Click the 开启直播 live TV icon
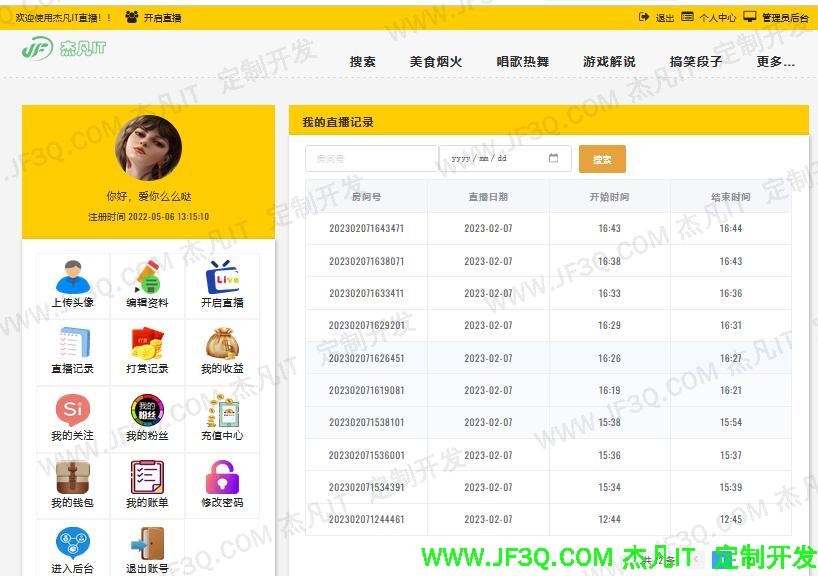This screenshot has width=818, height=576. [x=221, y=276]
